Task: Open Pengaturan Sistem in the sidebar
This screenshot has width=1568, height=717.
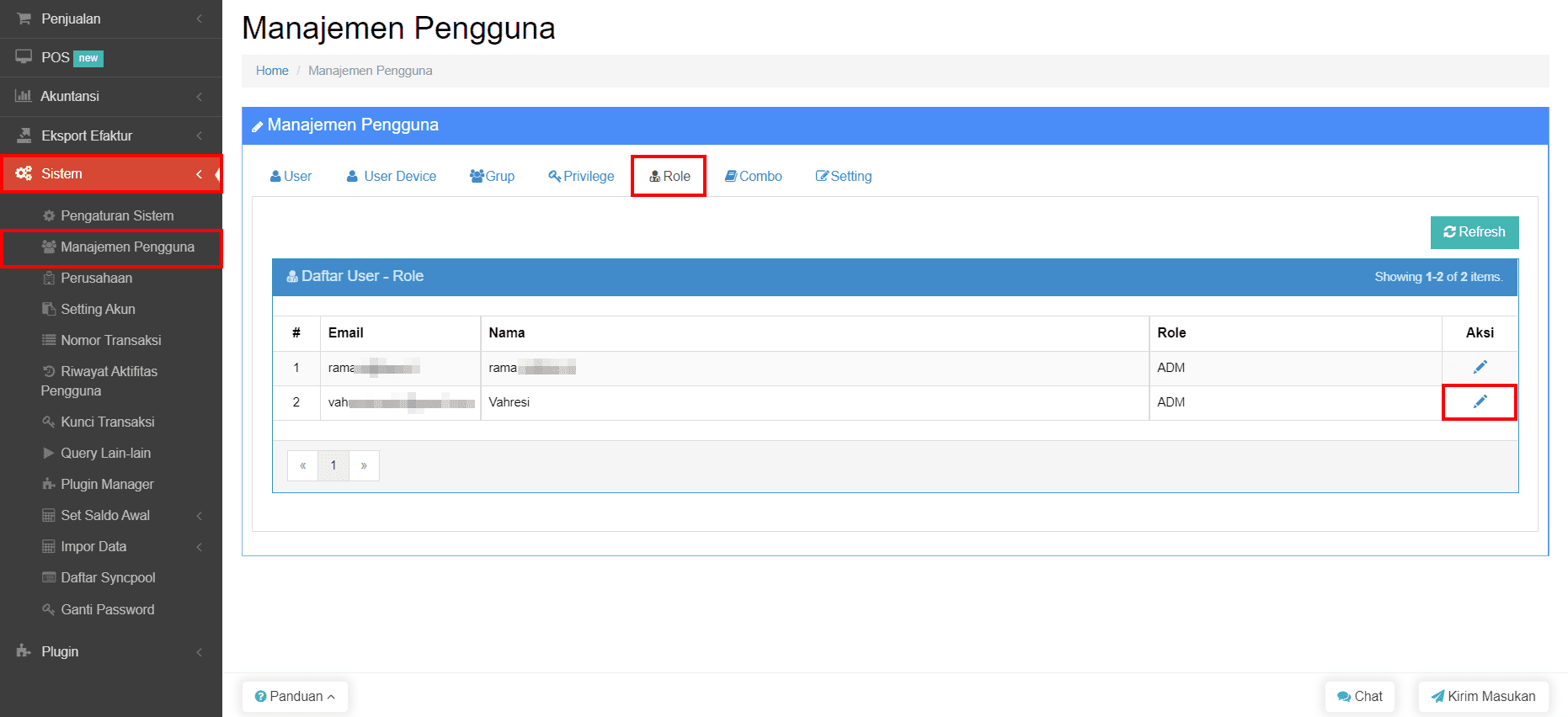Action: point(116,215)
